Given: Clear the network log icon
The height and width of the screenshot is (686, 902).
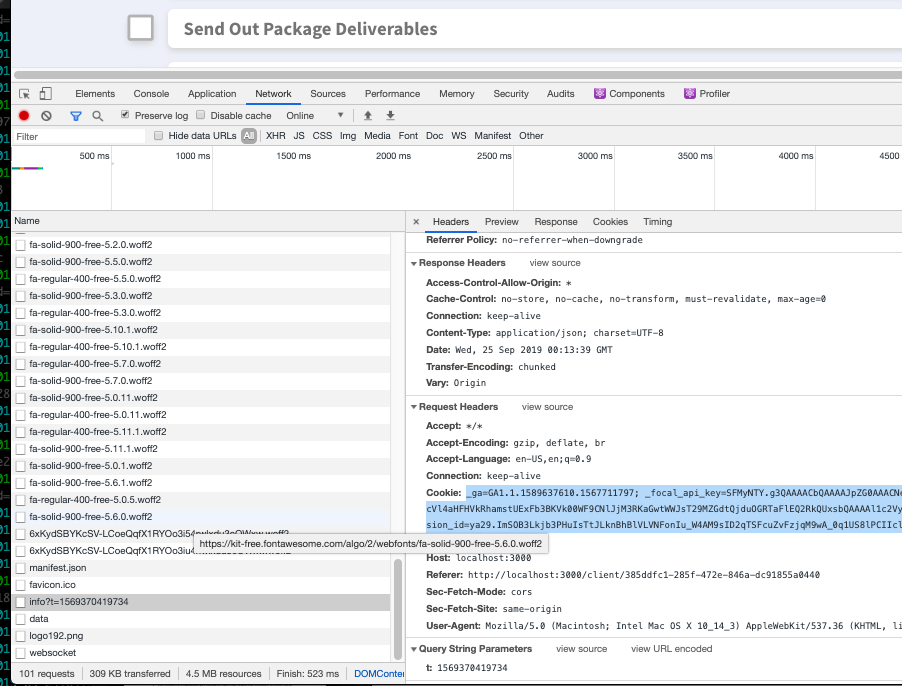Looking at the screenshot, I should click(47, 116).
